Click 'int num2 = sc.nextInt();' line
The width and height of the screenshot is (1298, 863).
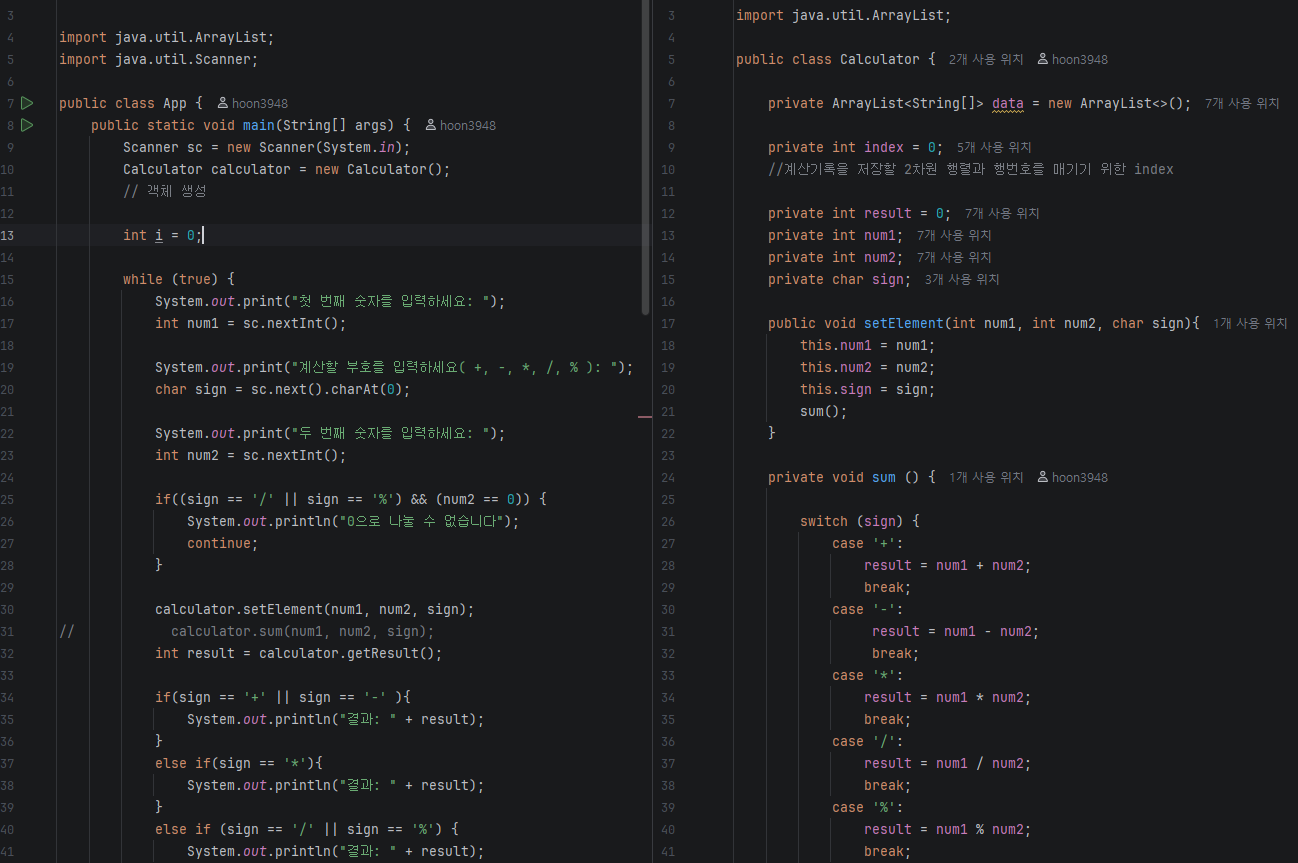coord(251,455)
